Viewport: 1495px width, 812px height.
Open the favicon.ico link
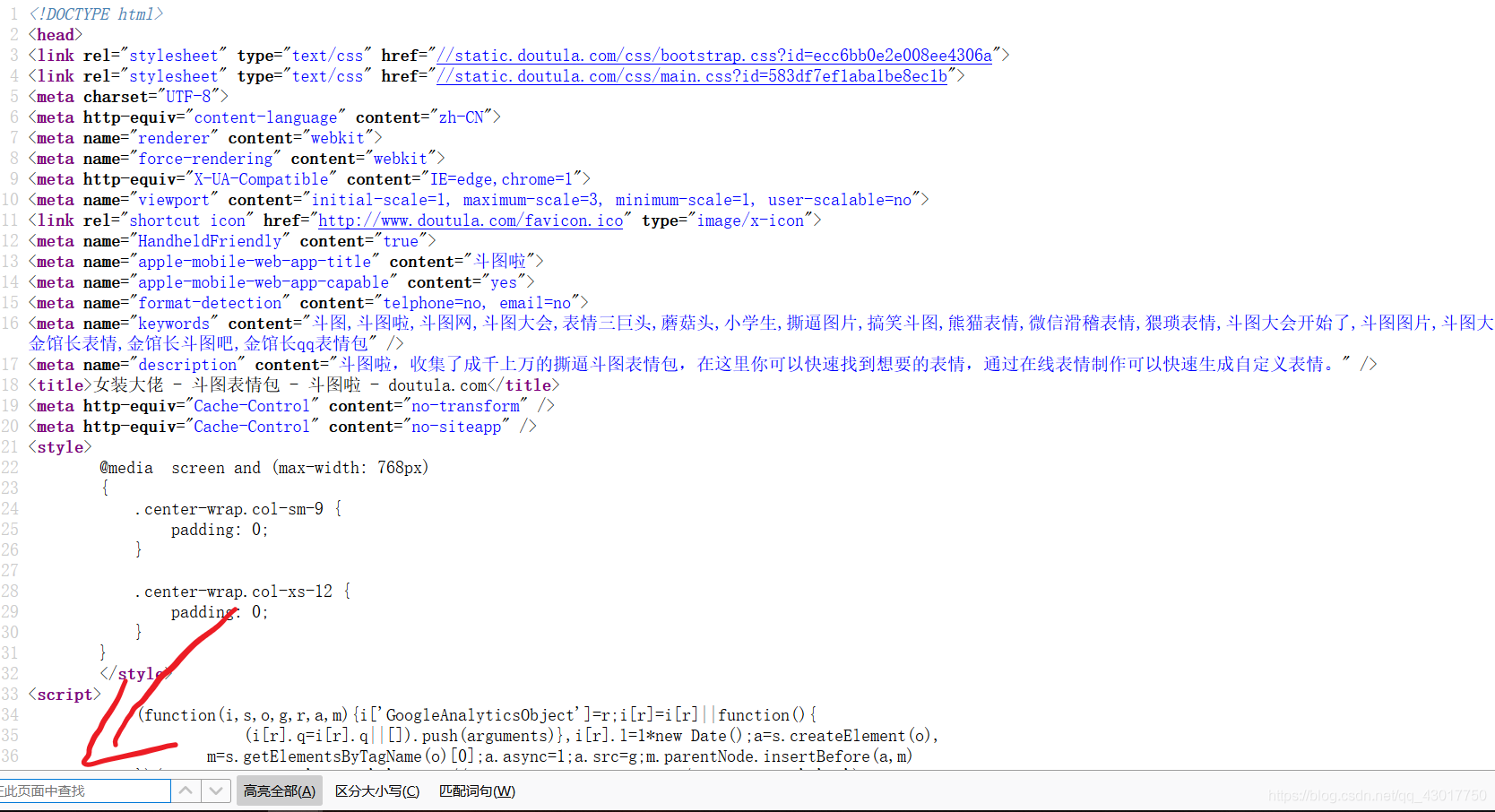tap(471, 220)
